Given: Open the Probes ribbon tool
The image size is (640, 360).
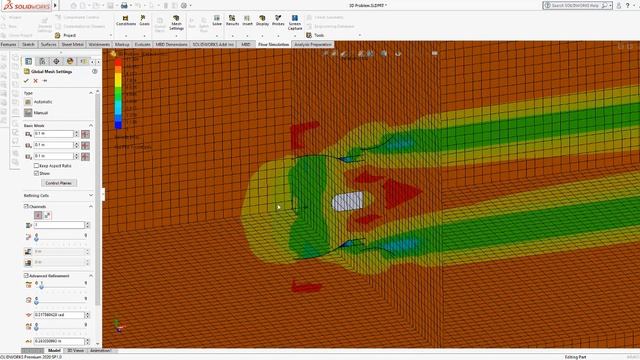Looking at the screenshot, I should click(x=278, y=20).
